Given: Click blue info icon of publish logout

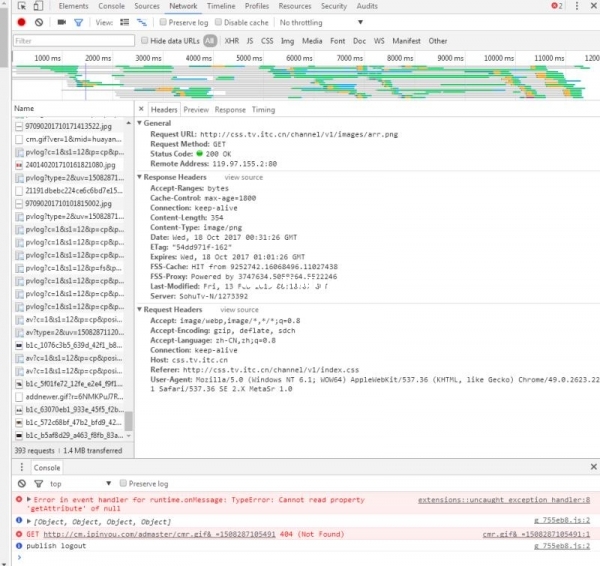Looking at the screenshot, I should (x=19, y=545).
